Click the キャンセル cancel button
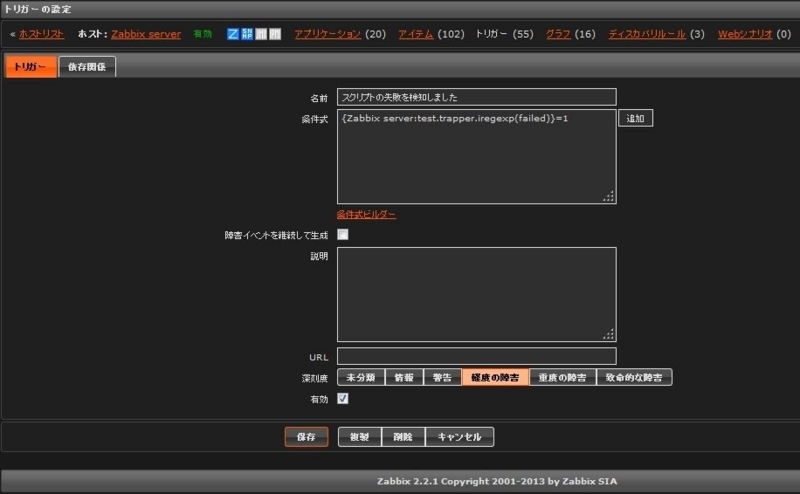 (459, 437)
